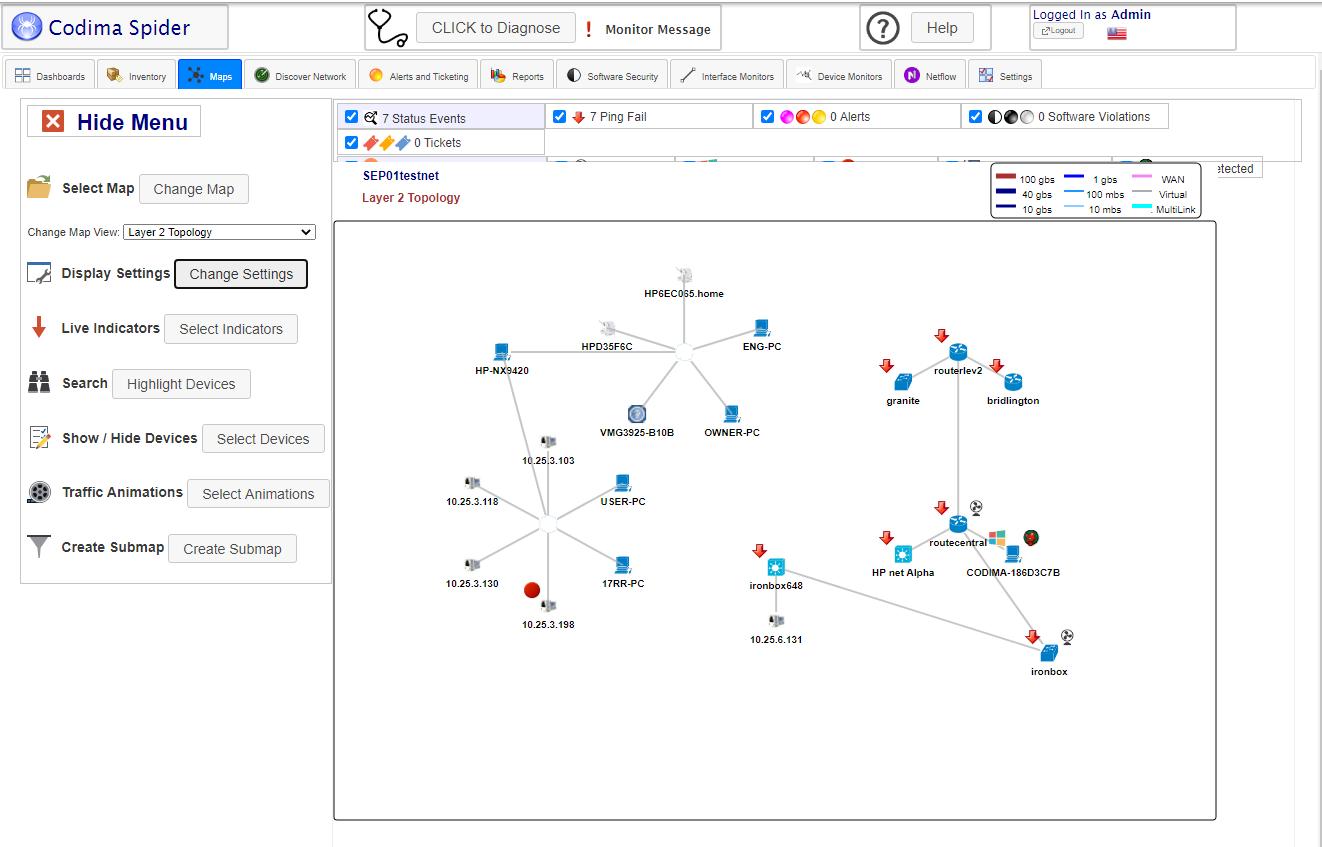Screen dimensions: 1322x847
Task: Open the Alerts and Ticketing tab
Action: pos(418,76)
